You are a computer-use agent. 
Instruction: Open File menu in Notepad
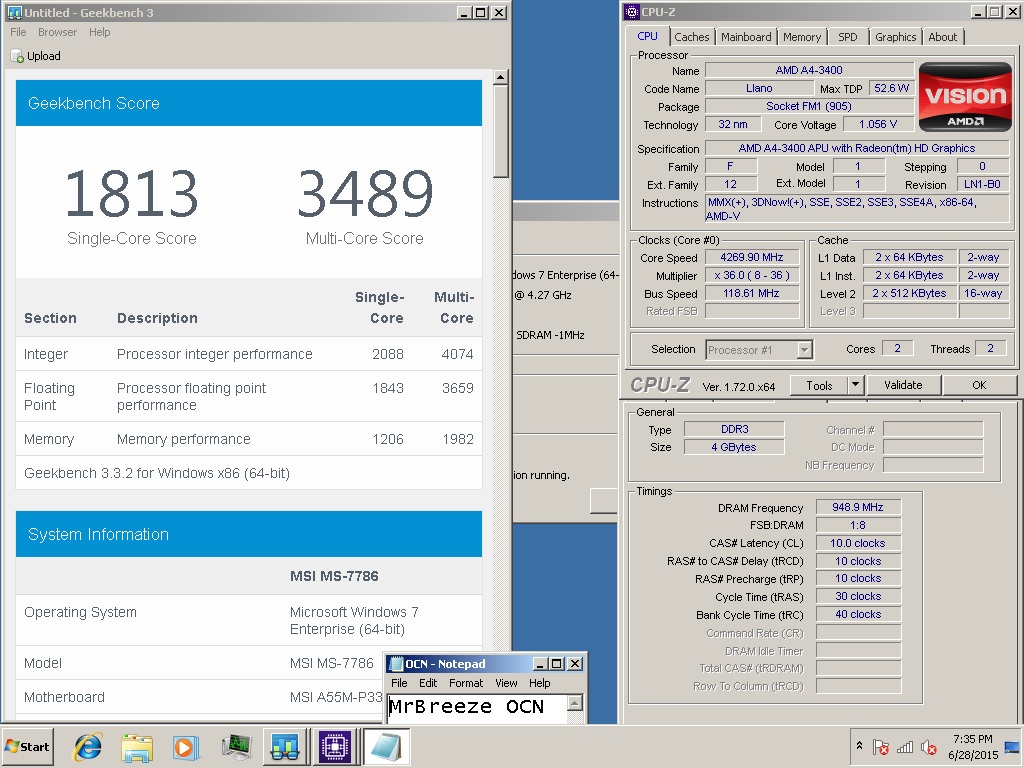click(x=399, y=683)
